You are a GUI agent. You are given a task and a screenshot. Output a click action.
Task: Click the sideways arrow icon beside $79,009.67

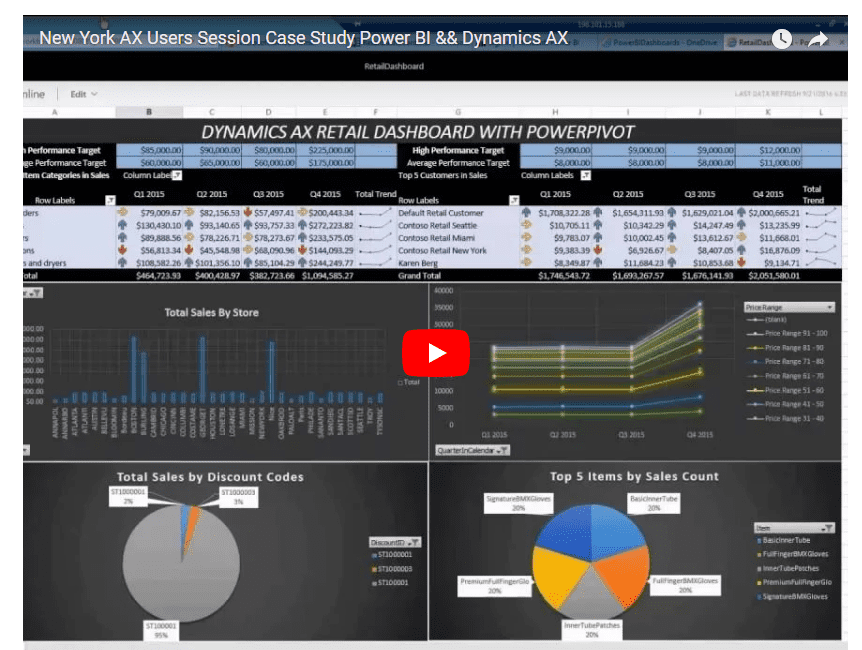pos(122,212)
